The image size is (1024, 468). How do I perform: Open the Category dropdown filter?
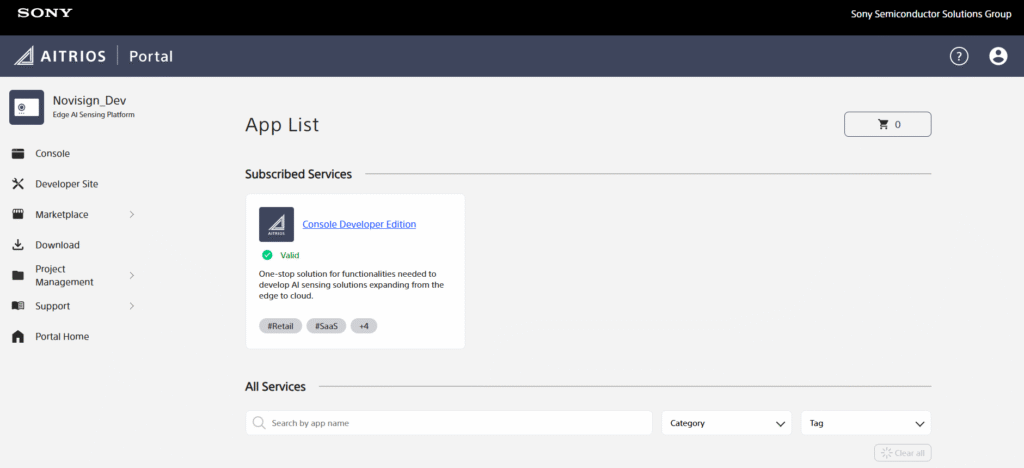point(726,423)
